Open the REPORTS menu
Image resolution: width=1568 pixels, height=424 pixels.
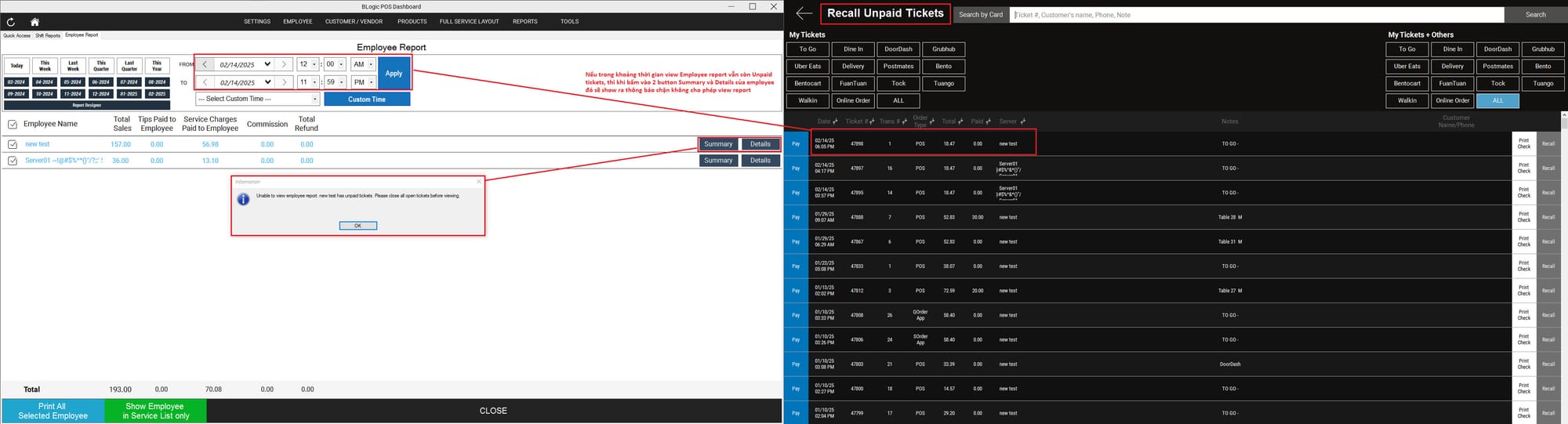(x=524, y=22)
